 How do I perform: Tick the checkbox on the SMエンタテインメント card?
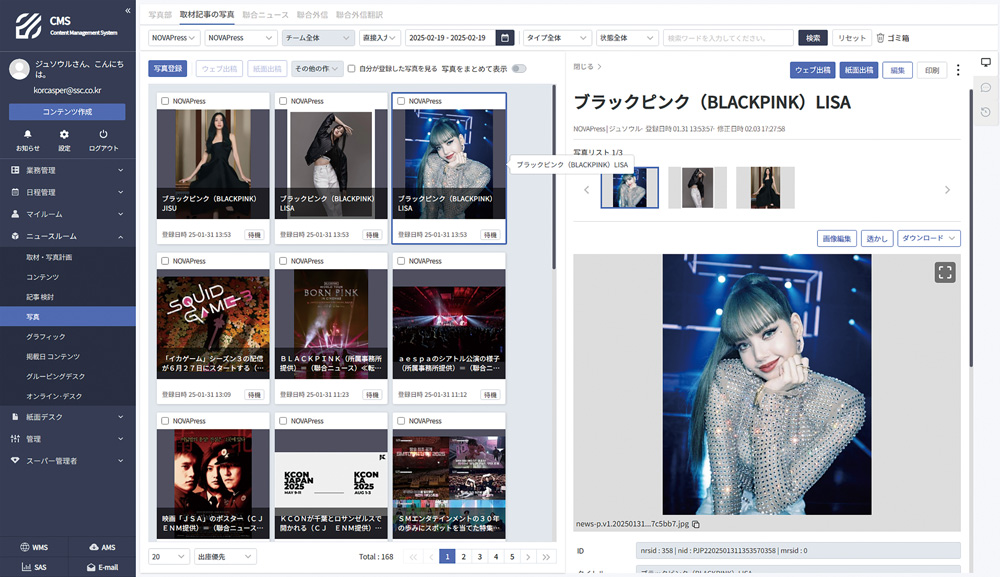[401, 421]
